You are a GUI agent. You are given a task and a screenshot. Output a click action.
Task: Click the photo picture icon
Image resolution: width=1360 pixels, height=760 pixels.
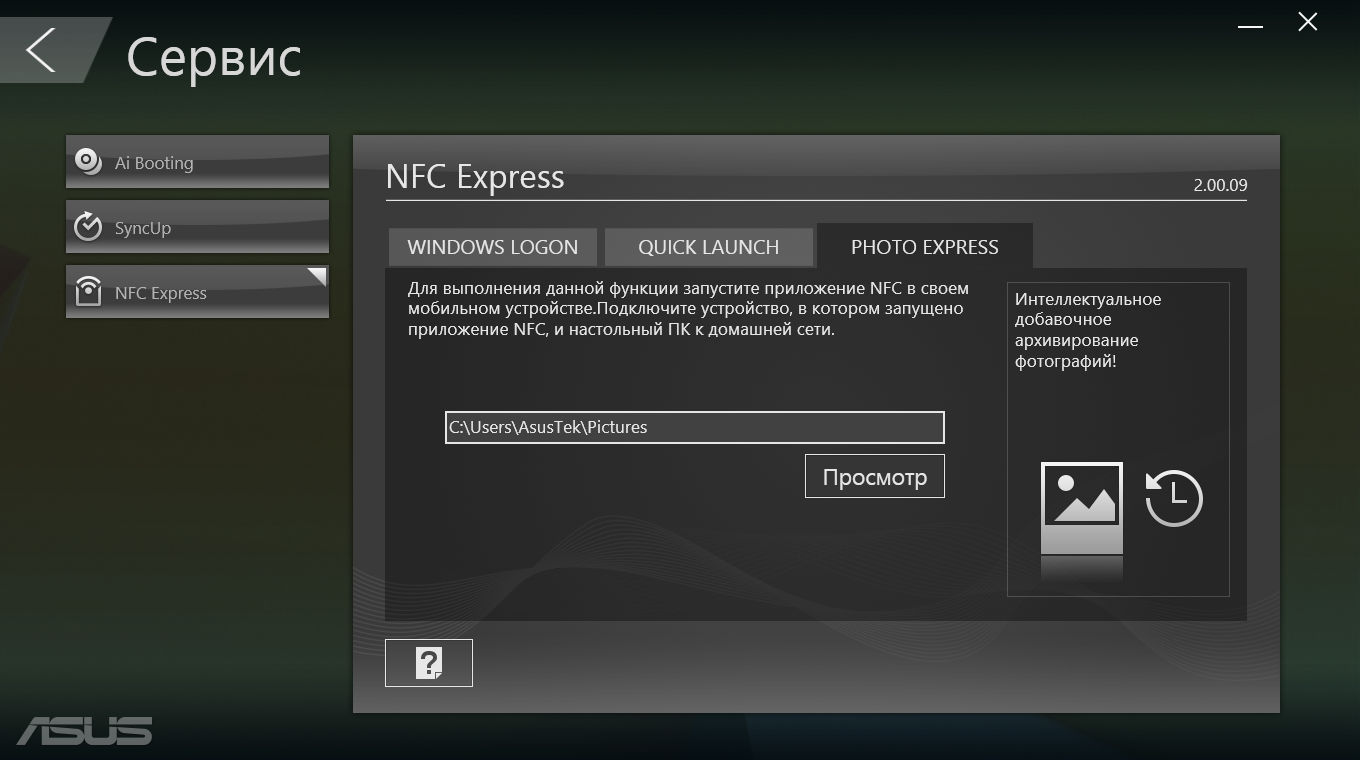point(1082,508)
